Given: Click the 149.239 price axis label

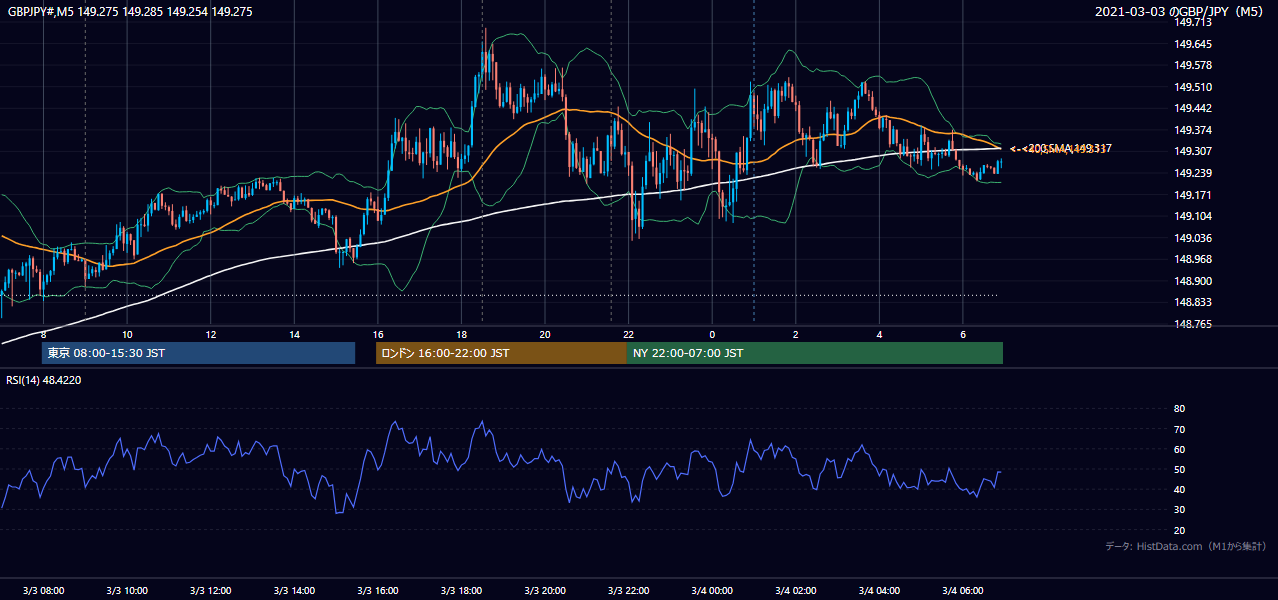Looking at the screenshot, I should 1193,173.
